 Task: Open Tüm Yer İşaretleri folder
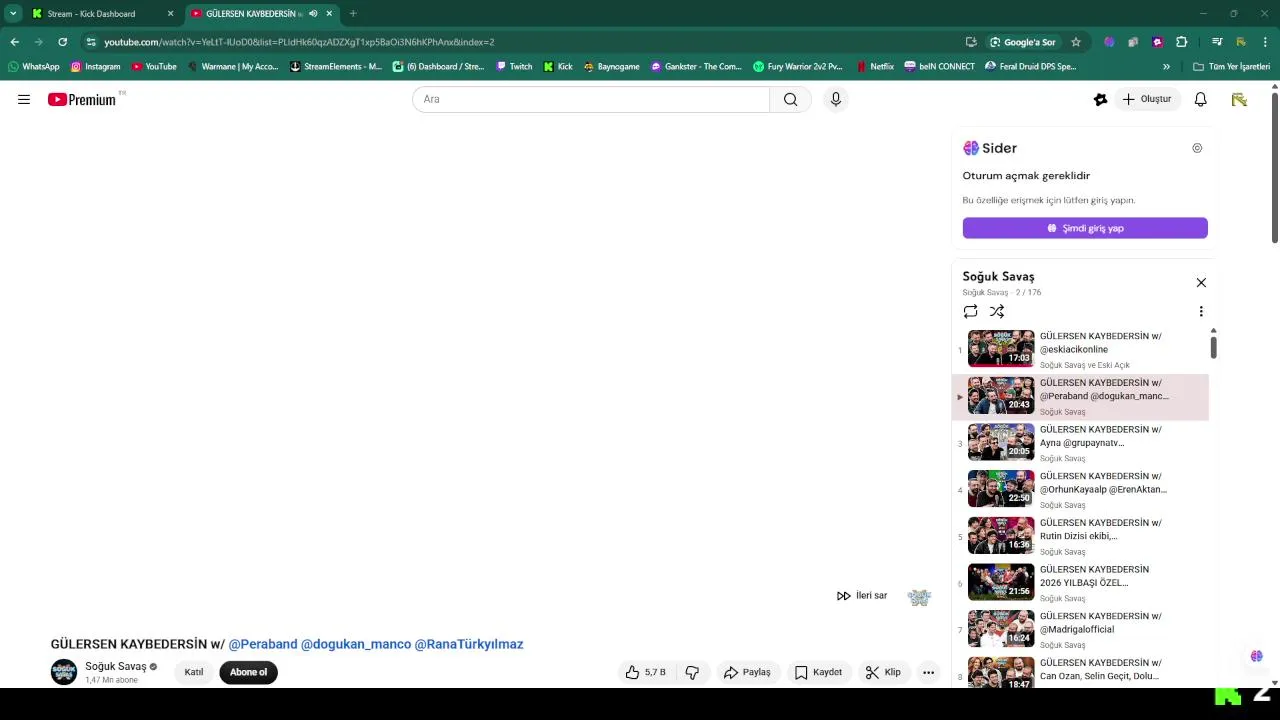coord(1231,67)
